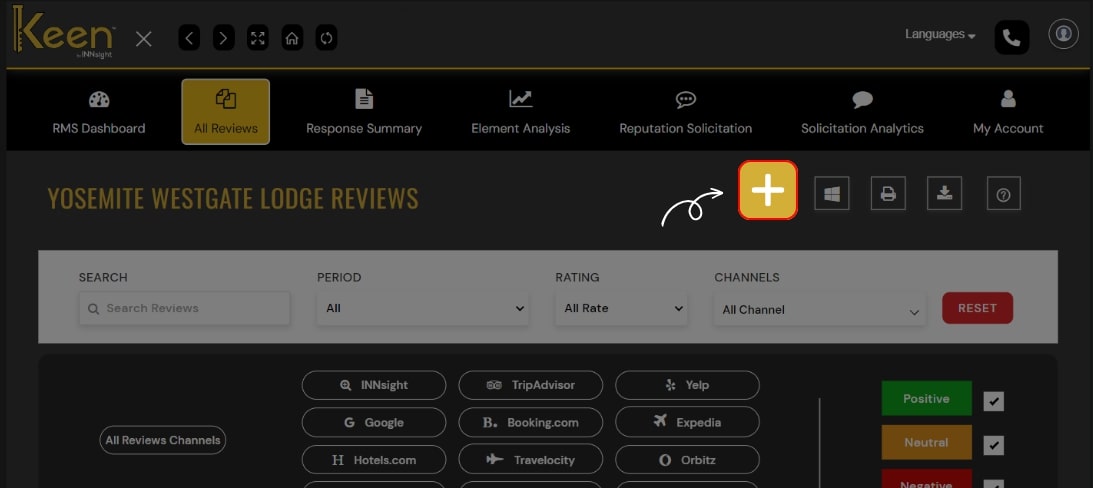1093x488 pixels.
Task: Filter by the INNsight channel
Action: (374, 385)
